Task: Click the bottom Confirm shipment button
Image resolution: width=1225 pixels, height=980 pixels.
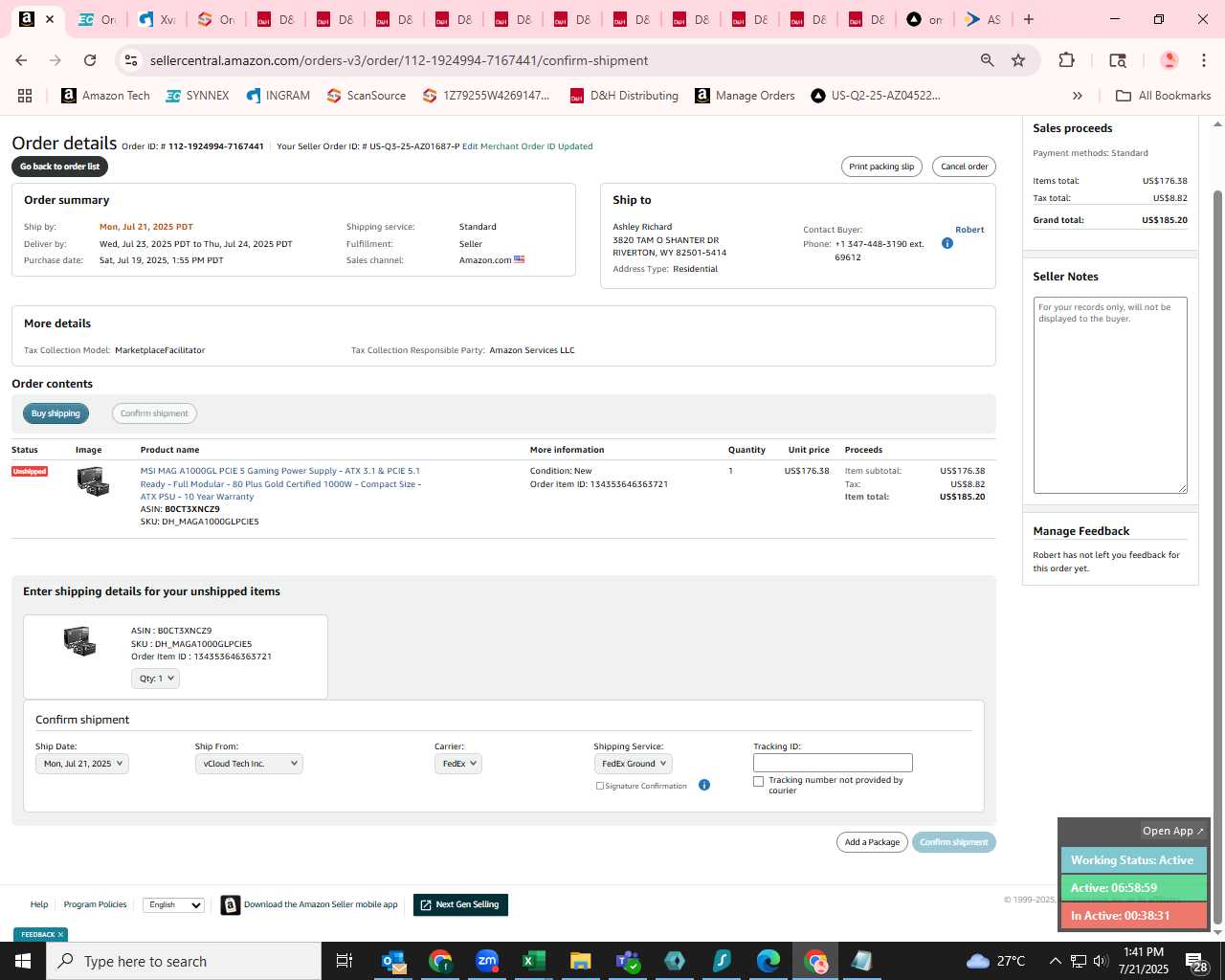Action: click(x=954, y=842)
